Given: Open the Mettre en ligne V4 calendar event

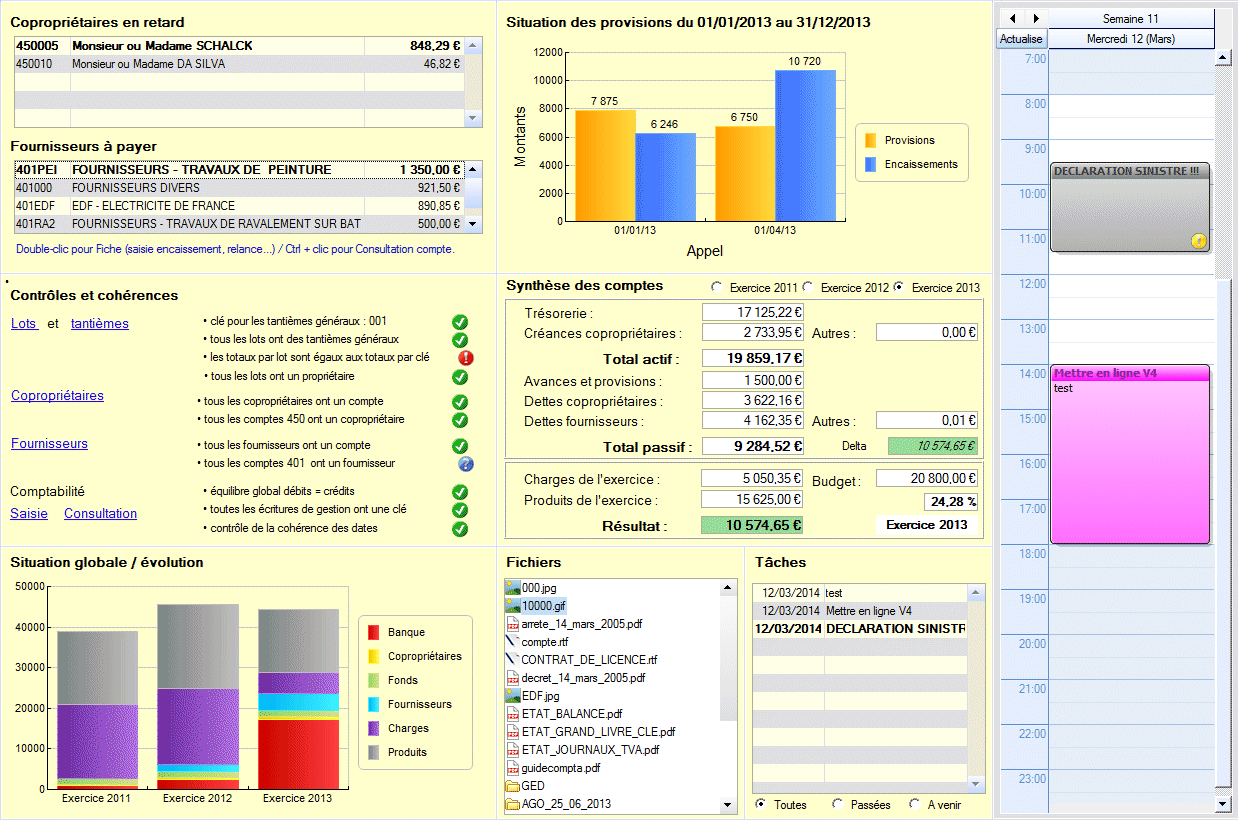Looking at the screenshot, I should tap(1130, 454).
